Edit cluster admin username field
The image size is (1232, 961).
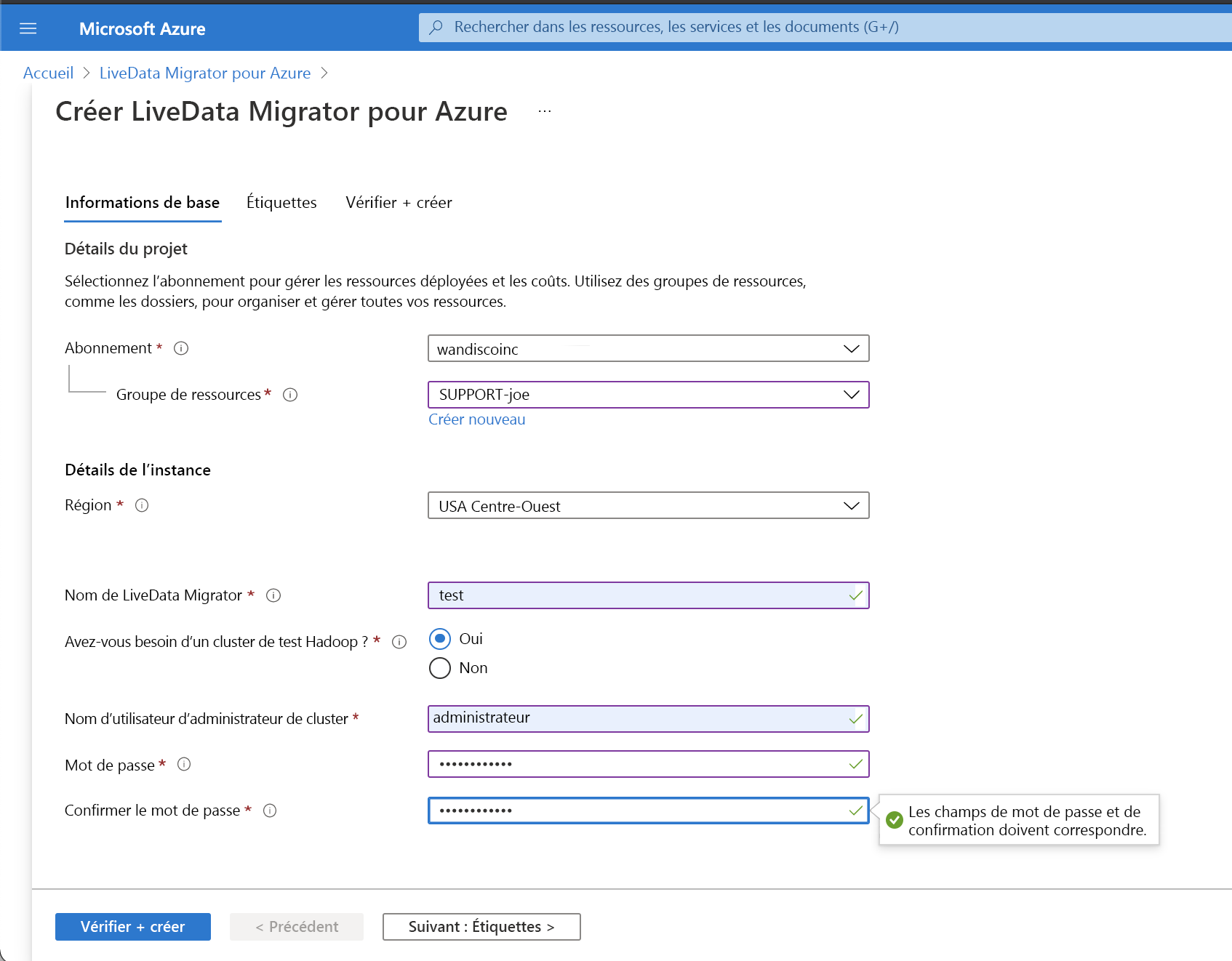[x=649, y=719]
